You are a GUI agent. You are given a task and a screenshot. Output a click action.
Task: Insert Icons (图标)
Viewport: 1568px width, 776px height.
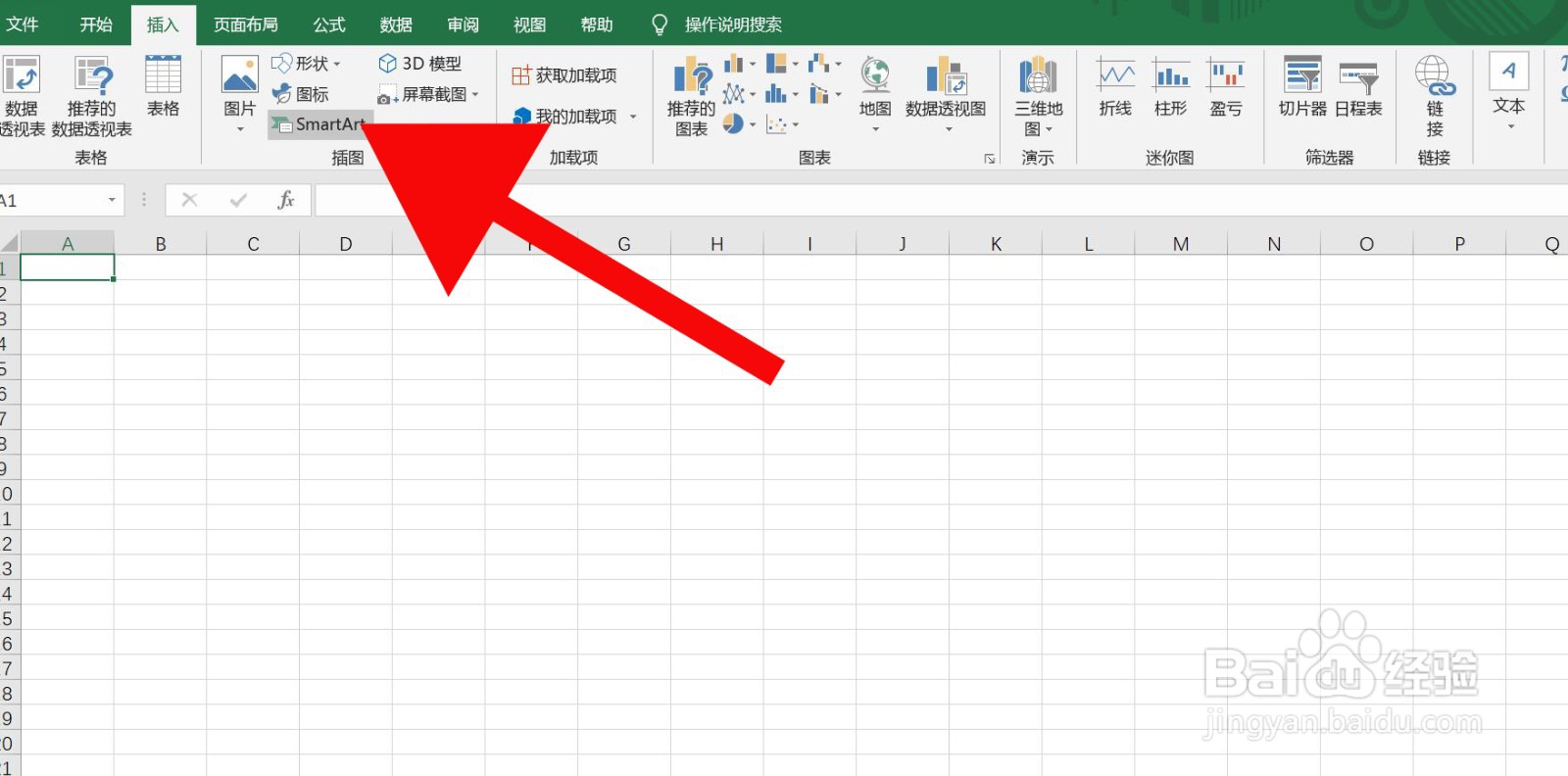tap(301, 94)
